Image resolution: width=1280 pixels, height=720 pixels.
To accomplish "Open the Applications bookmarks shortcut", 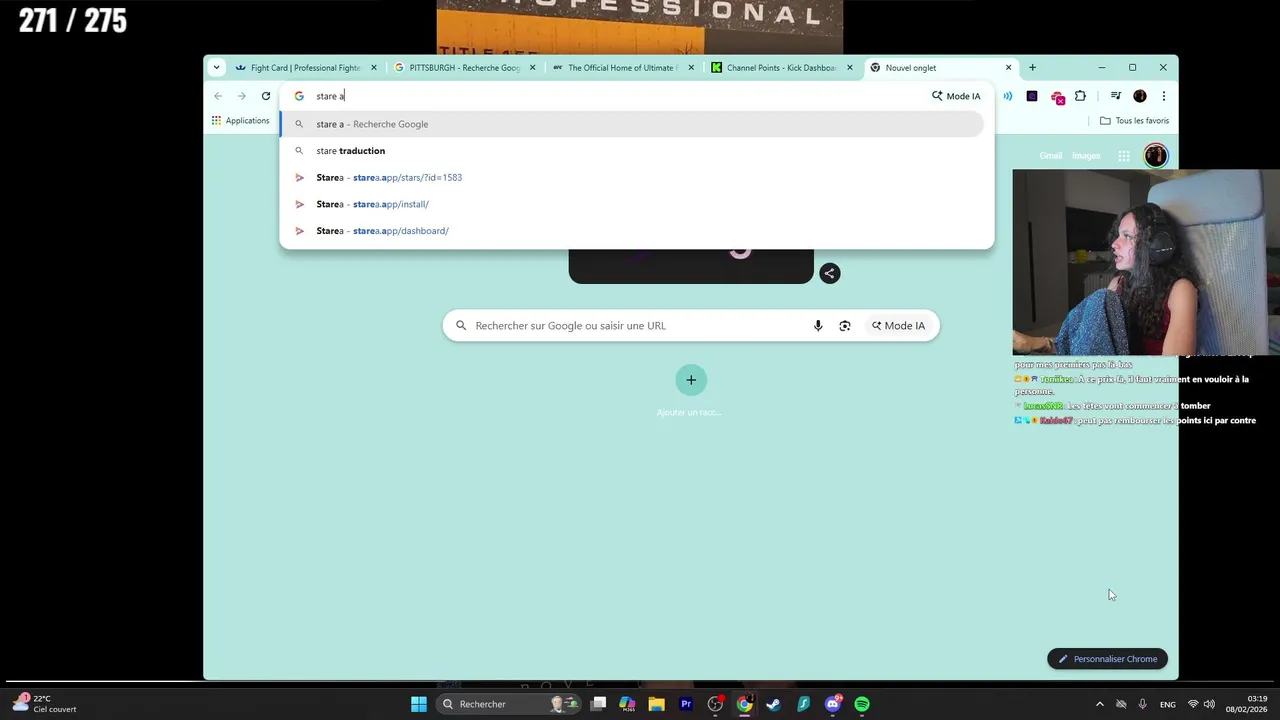I will coord(240,121).
